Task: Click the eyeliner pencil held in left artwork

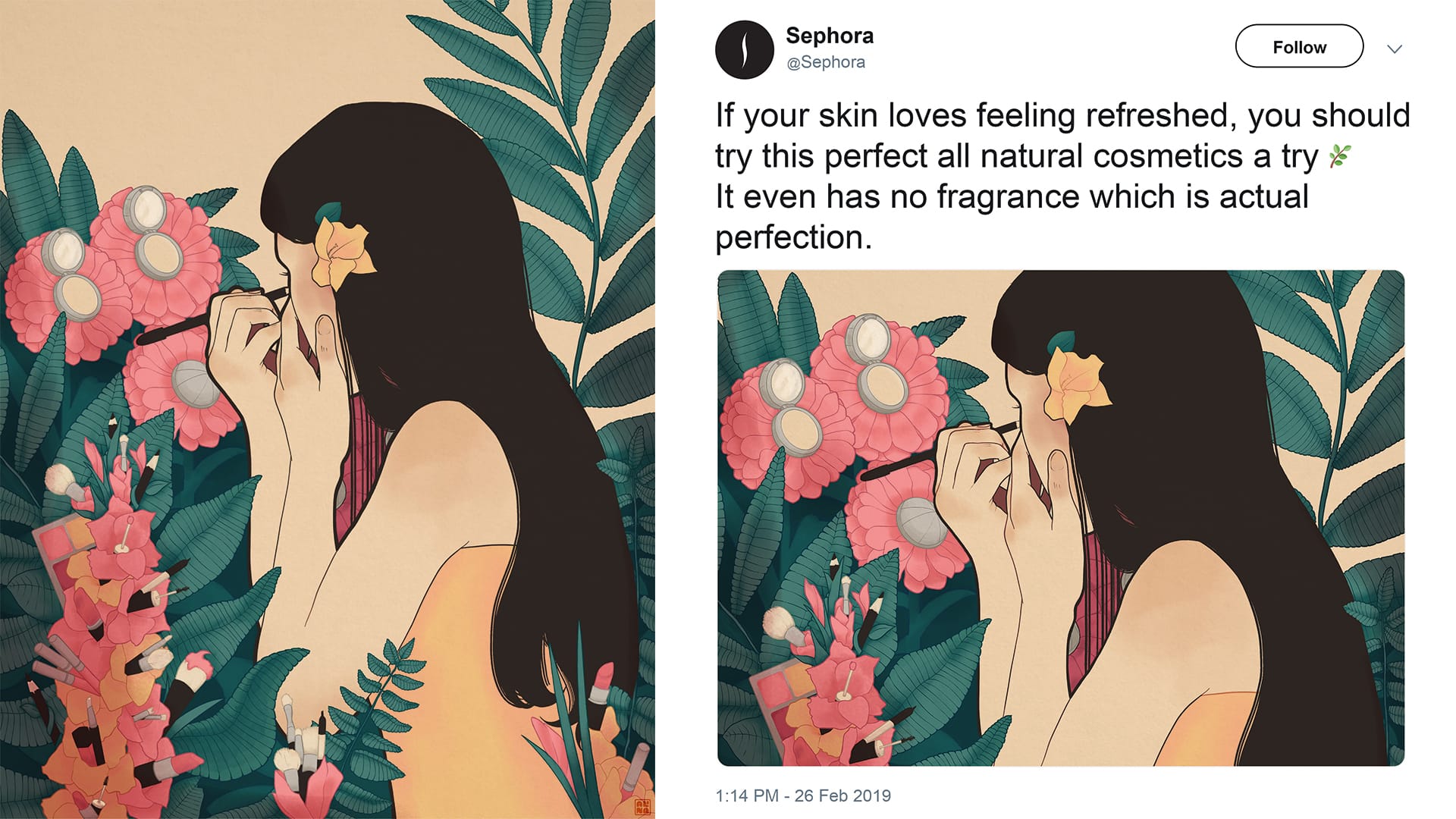Action: pos(212,316)
